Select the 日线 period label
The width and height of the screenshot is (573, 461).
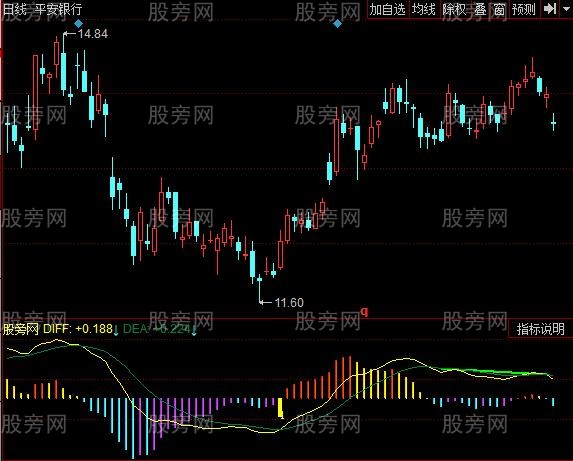[14, 9]
